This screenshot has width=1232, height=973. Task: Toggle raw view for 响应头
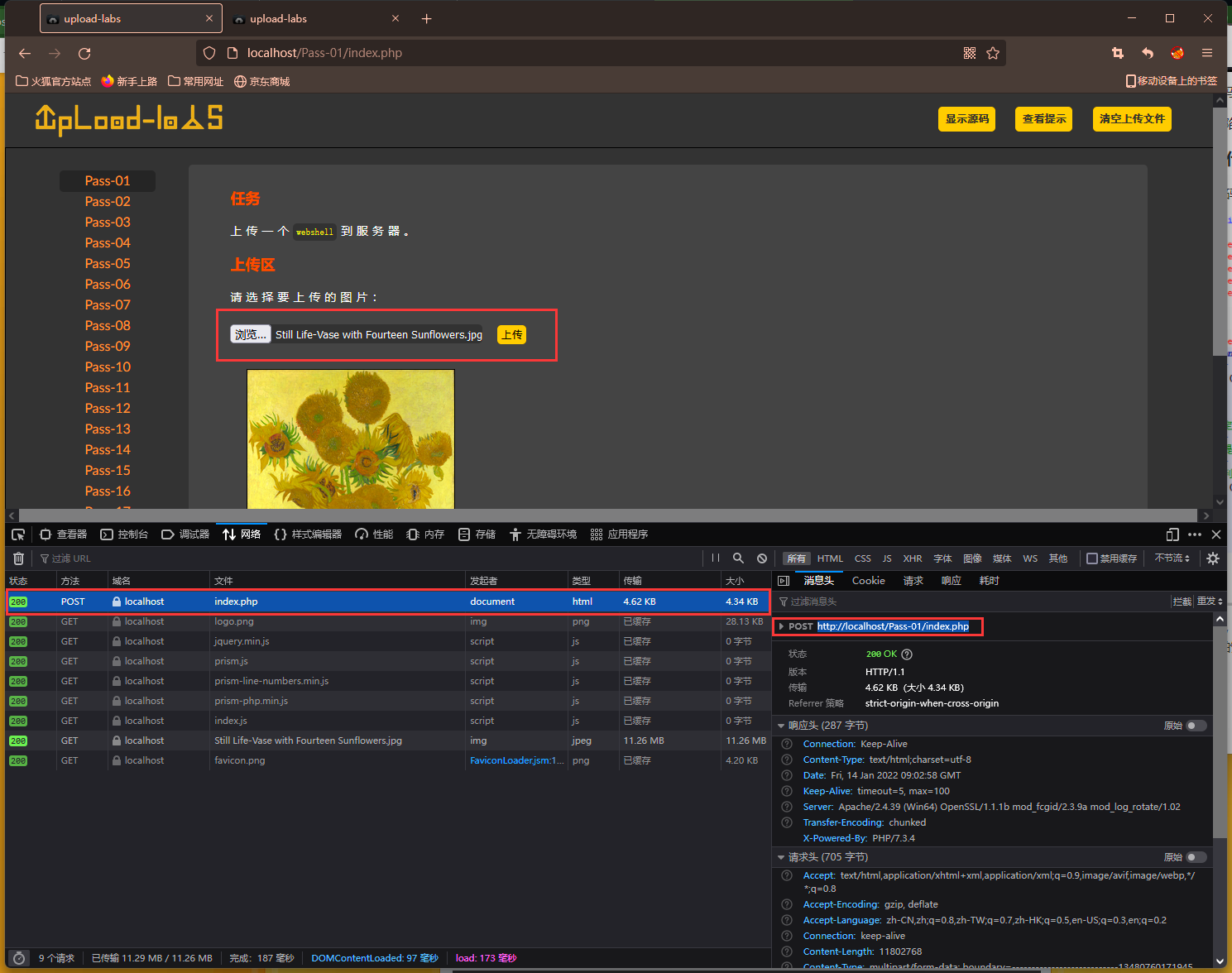pyautogui.click(x=1196, y=726)
